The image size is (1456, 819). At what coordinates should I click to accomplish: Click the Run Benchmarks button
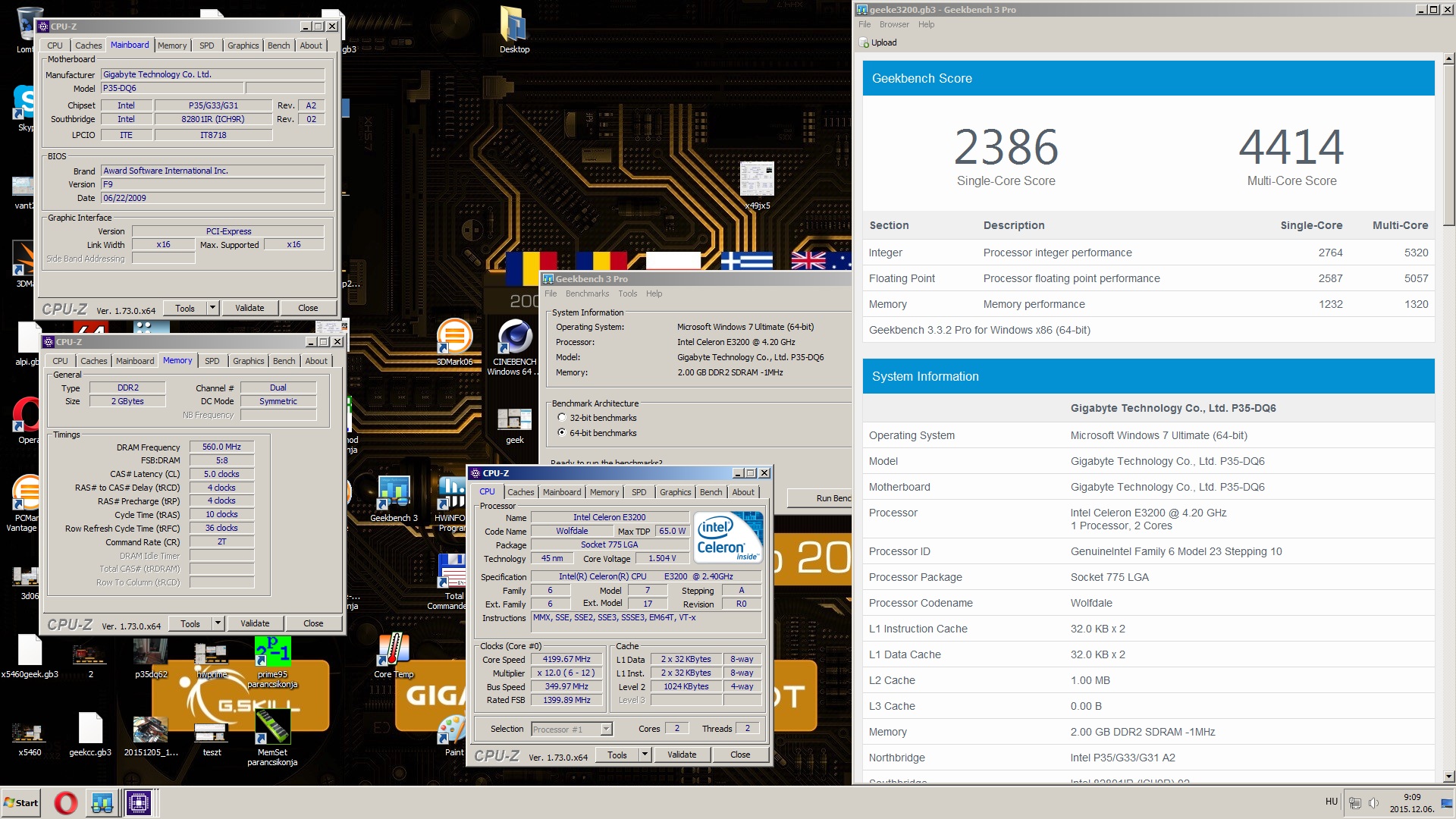[821, 498]
